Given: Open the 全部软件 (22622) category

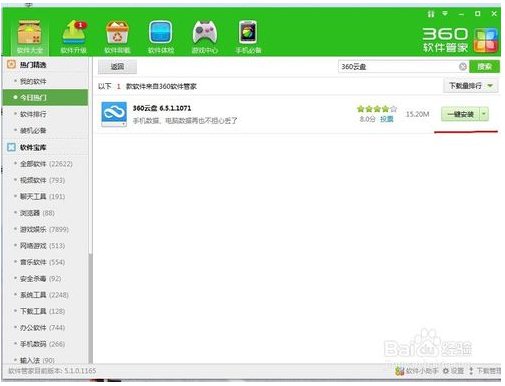Looking at the screenshot, I should (x=45, y=164).
